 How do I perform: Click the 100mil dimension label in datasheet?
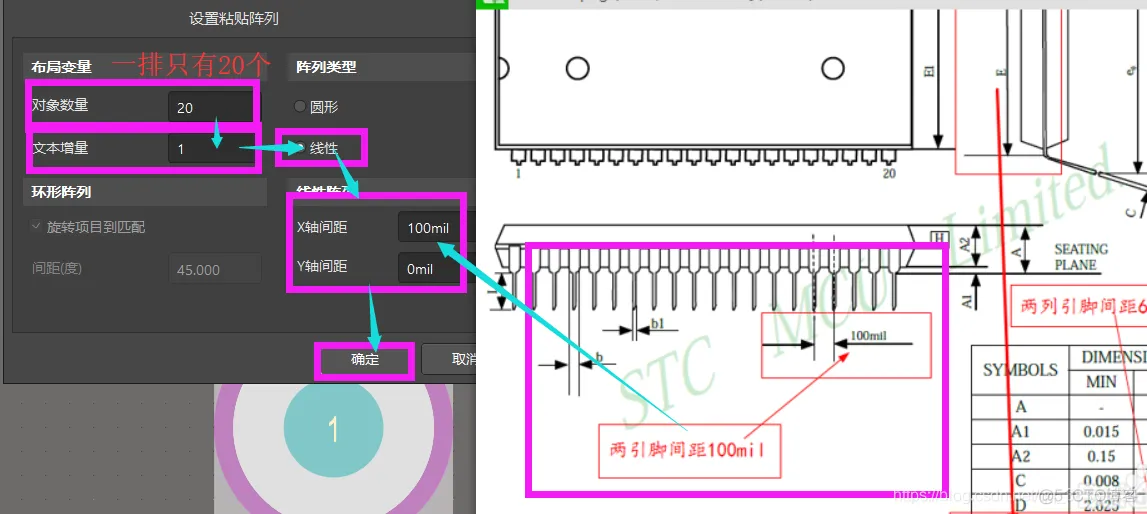coord(869,335)
